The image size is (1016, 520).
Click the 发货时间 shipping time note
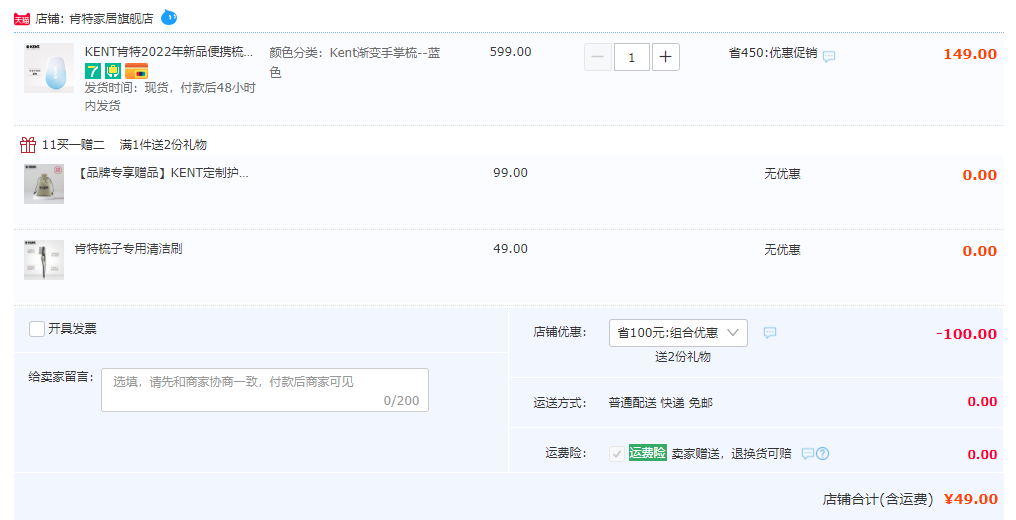tap(170, 96)
